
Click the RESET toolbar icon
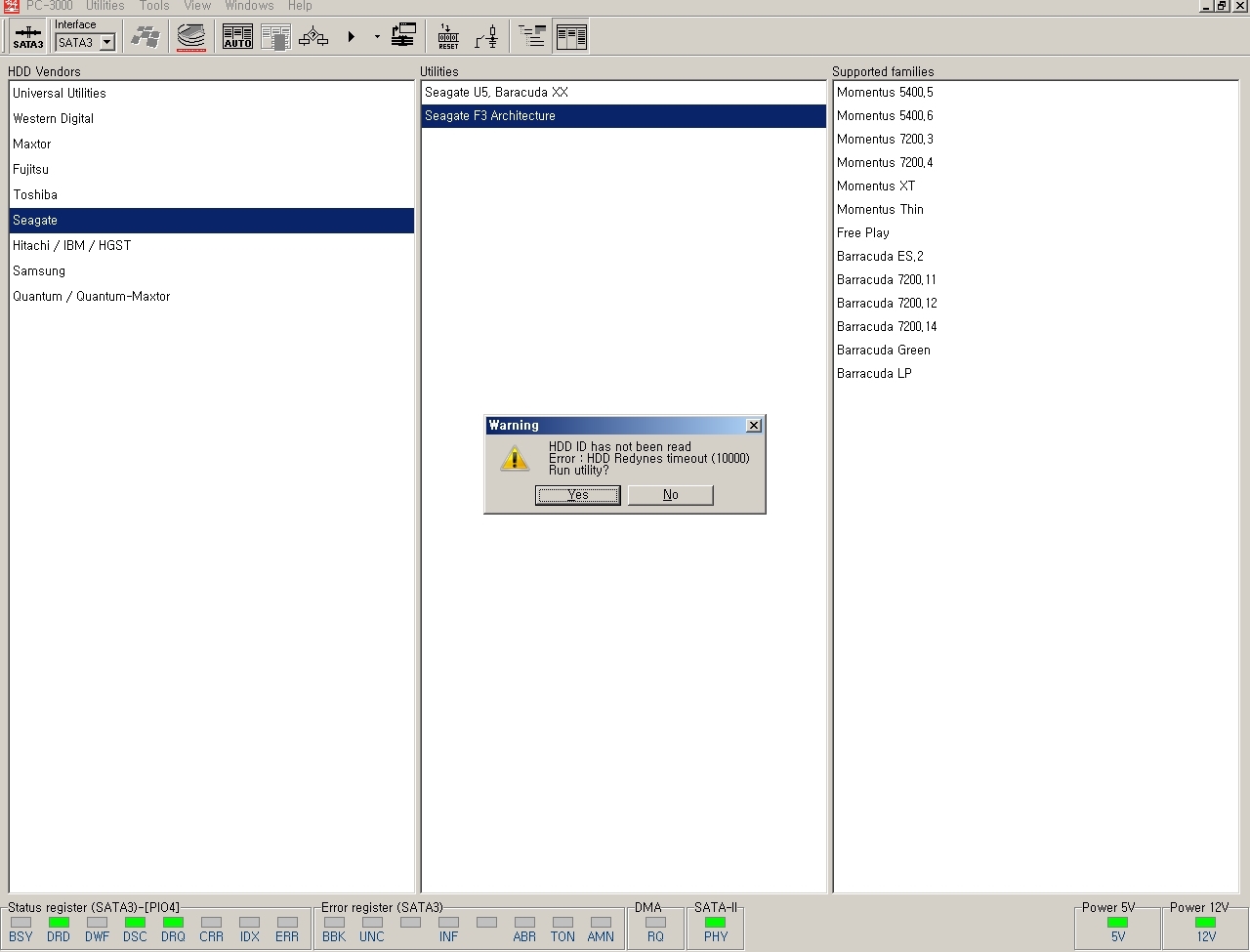(x=448, y=37)
